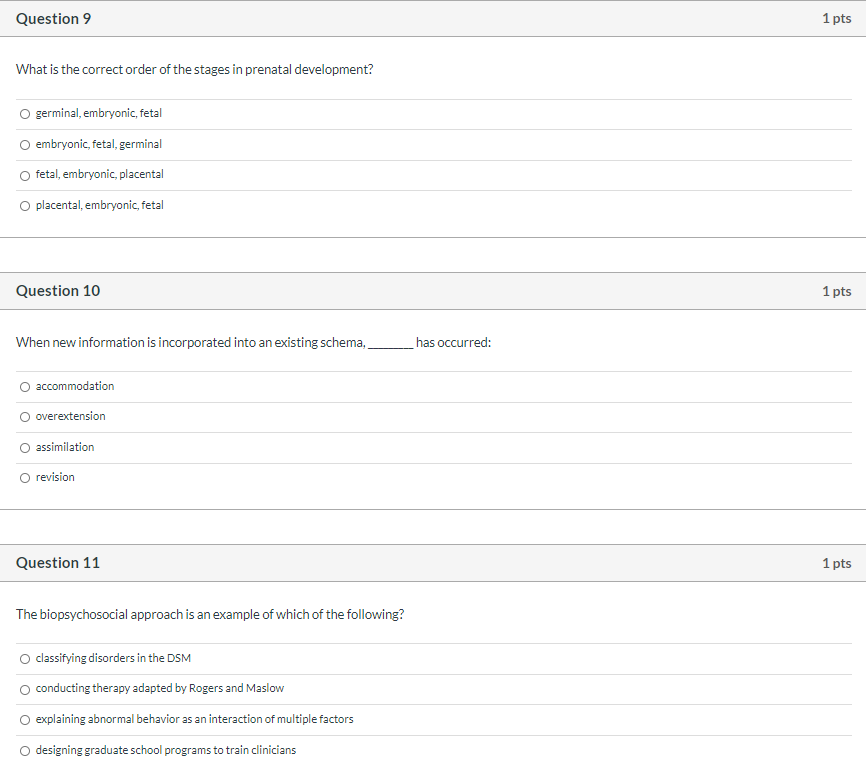Click the prenatal development stages question text
Screen dimensions: 866x773
[x=194, y=70]
